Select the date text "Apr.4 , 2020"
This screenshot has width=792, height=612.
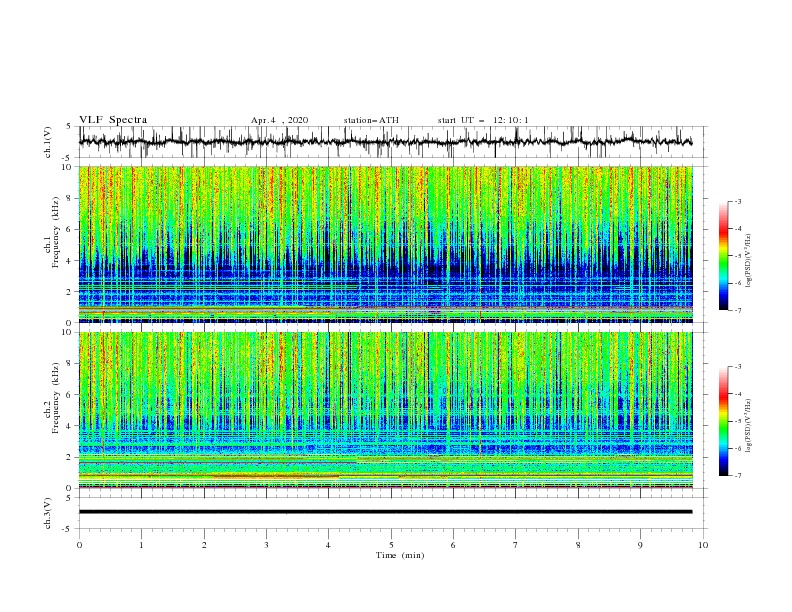(279, 120)
